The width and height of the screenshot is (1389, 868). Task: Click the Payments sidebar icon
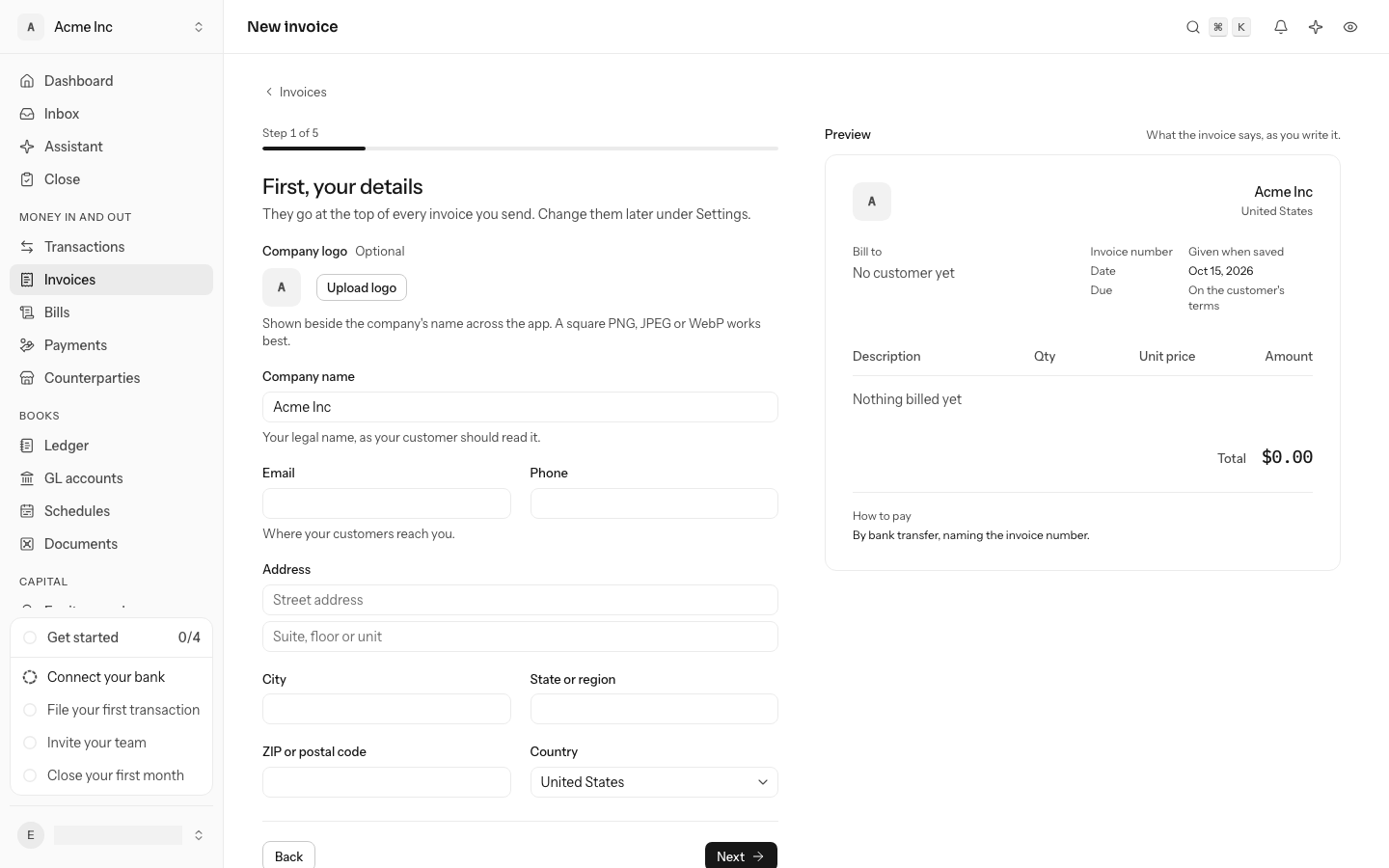click(x=27, y=345)
